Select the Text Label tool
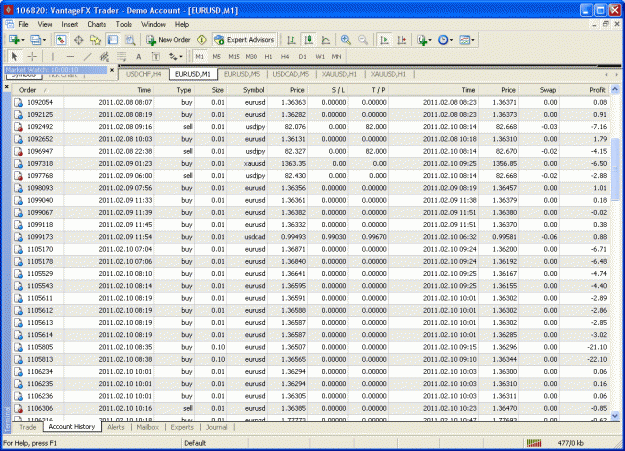Viewport: 625px width, 451px height. tap(156, 57)
